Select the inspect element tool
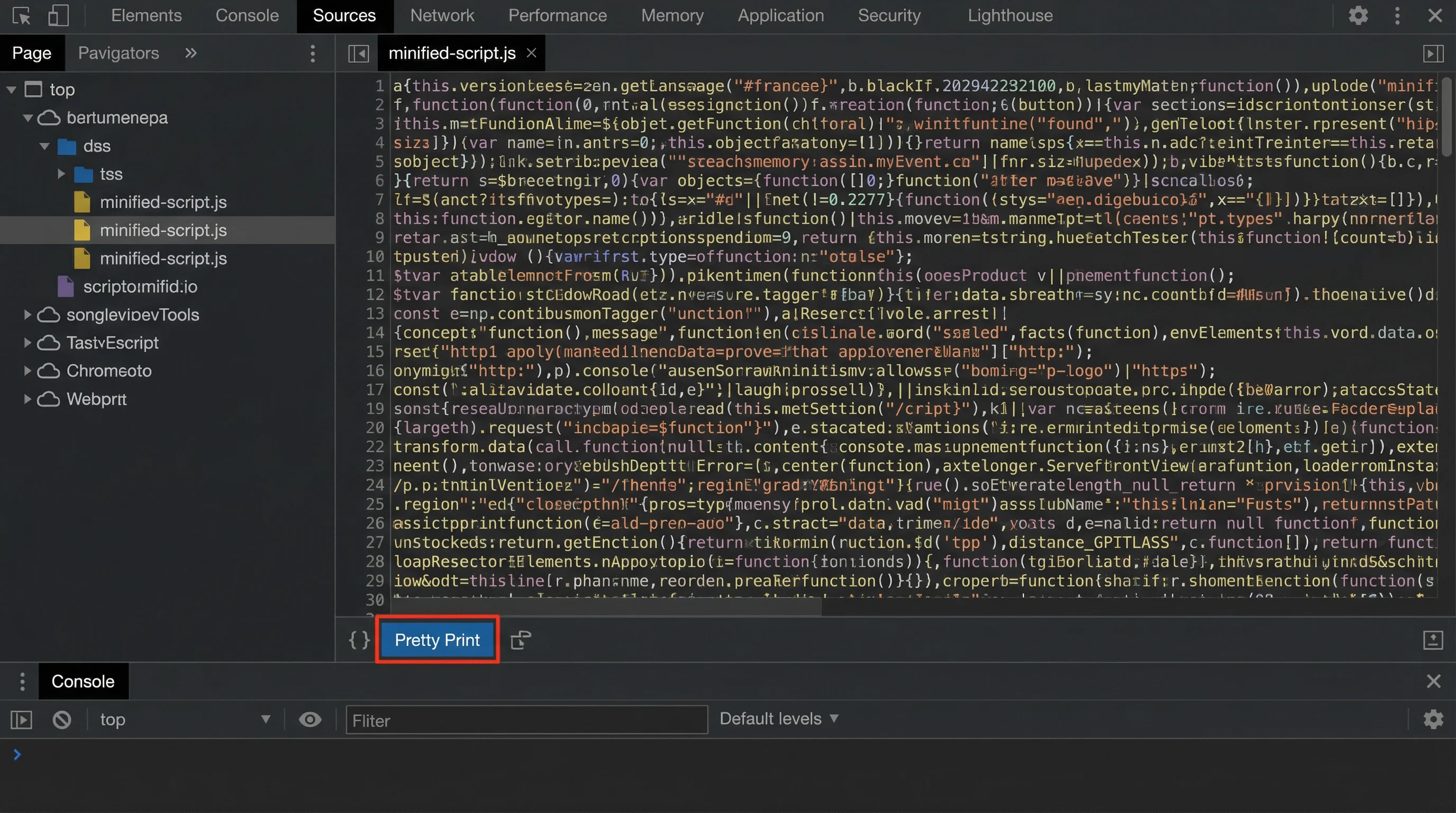Screen dimensions: 1456x813 [22, 15]
